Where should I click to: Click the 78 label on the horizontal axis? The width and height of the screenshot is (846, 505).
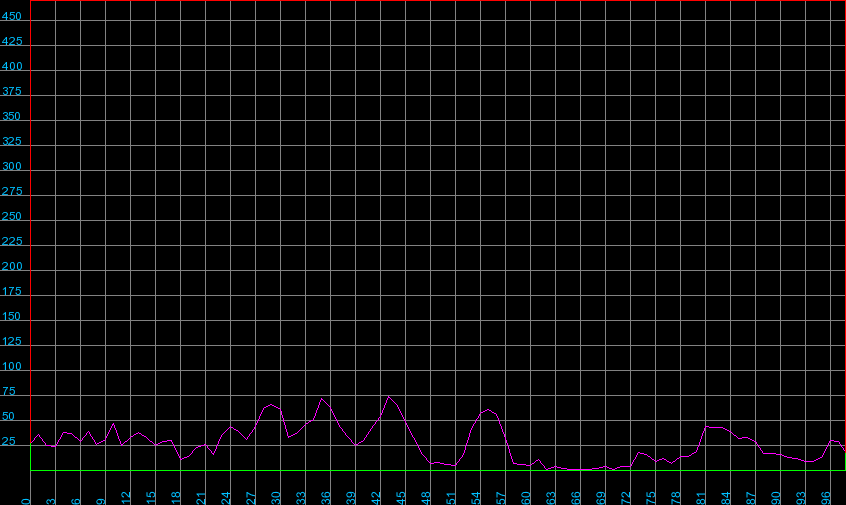point(676,498)
